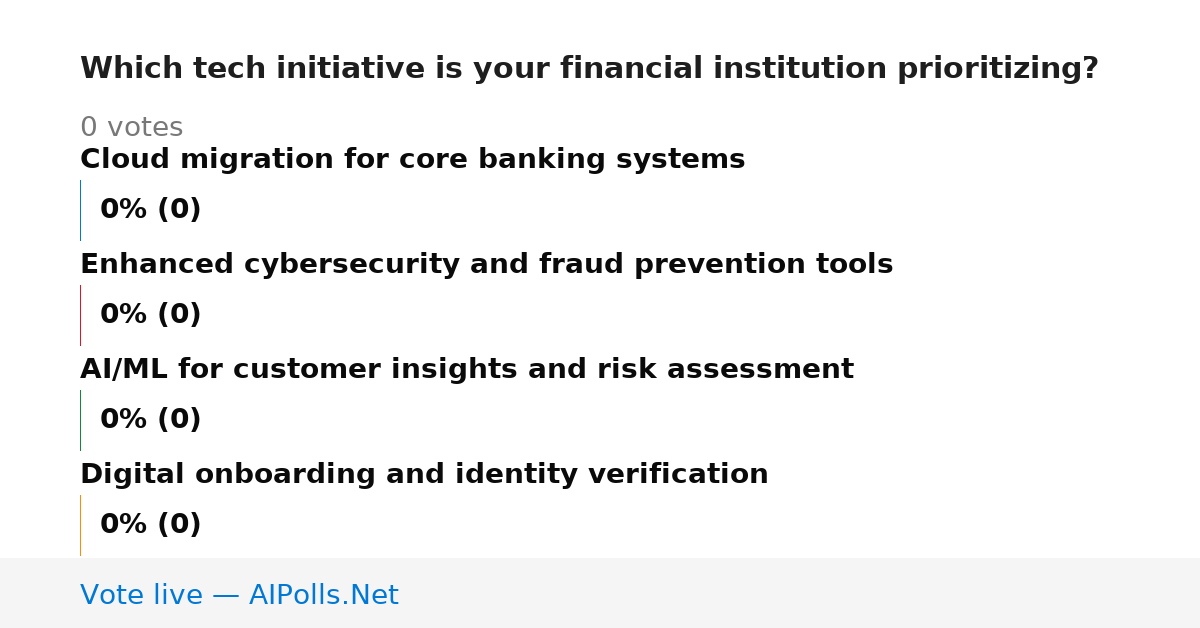Click the gray footer banner area
The height and width of the screenshot is (628, 1200).
(600, 593)
